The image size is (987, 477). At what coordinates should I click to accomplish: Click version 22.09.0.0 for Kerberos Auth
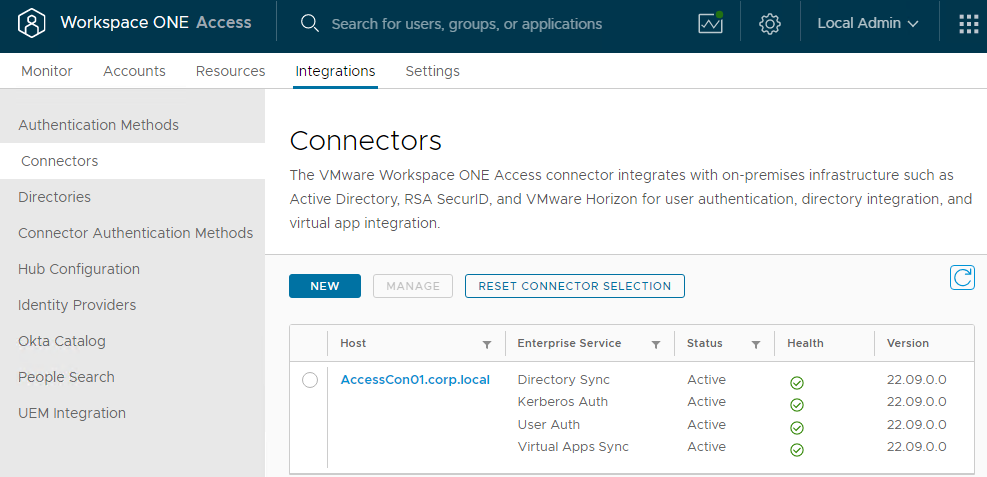916,401
